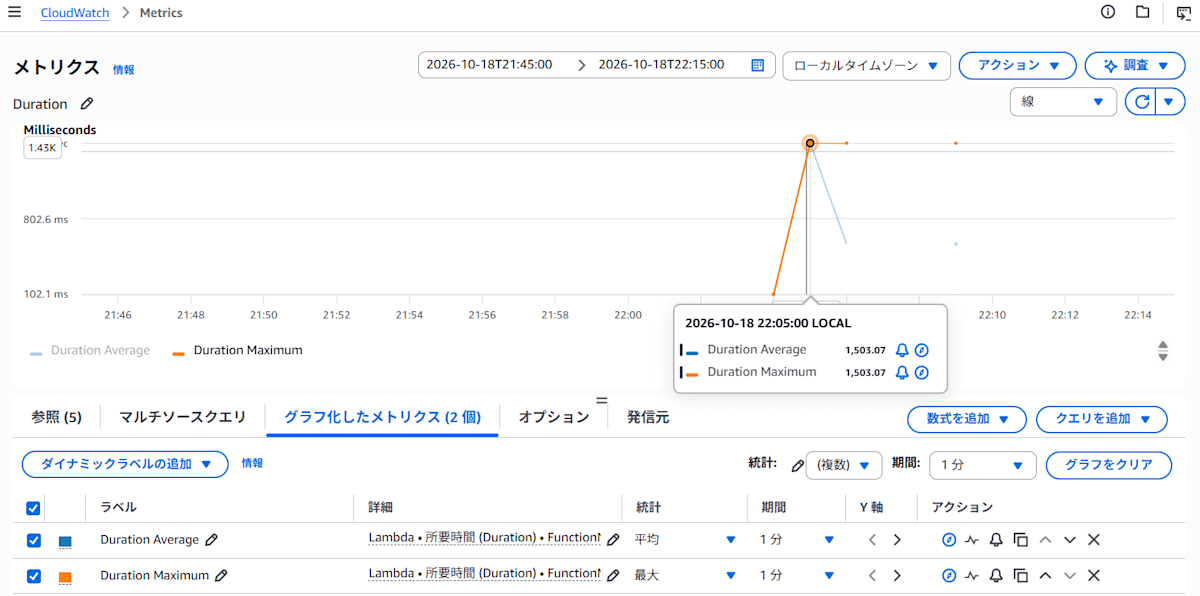Move Duration Average row down
The height and width of the screenshot is (596, 1200).
[x=1070, y=540]
